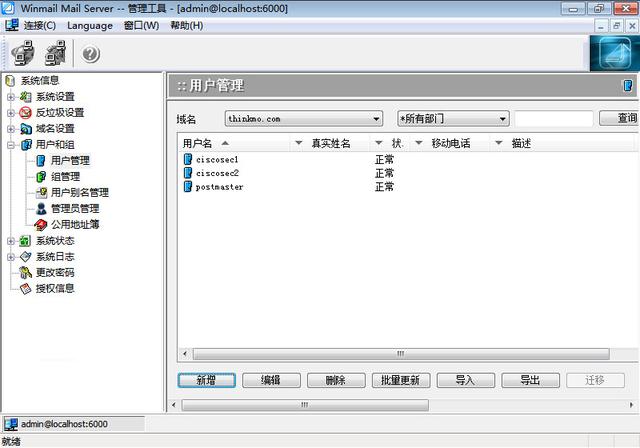Open the 移动电话 column filter arrow

pos(419,143)
